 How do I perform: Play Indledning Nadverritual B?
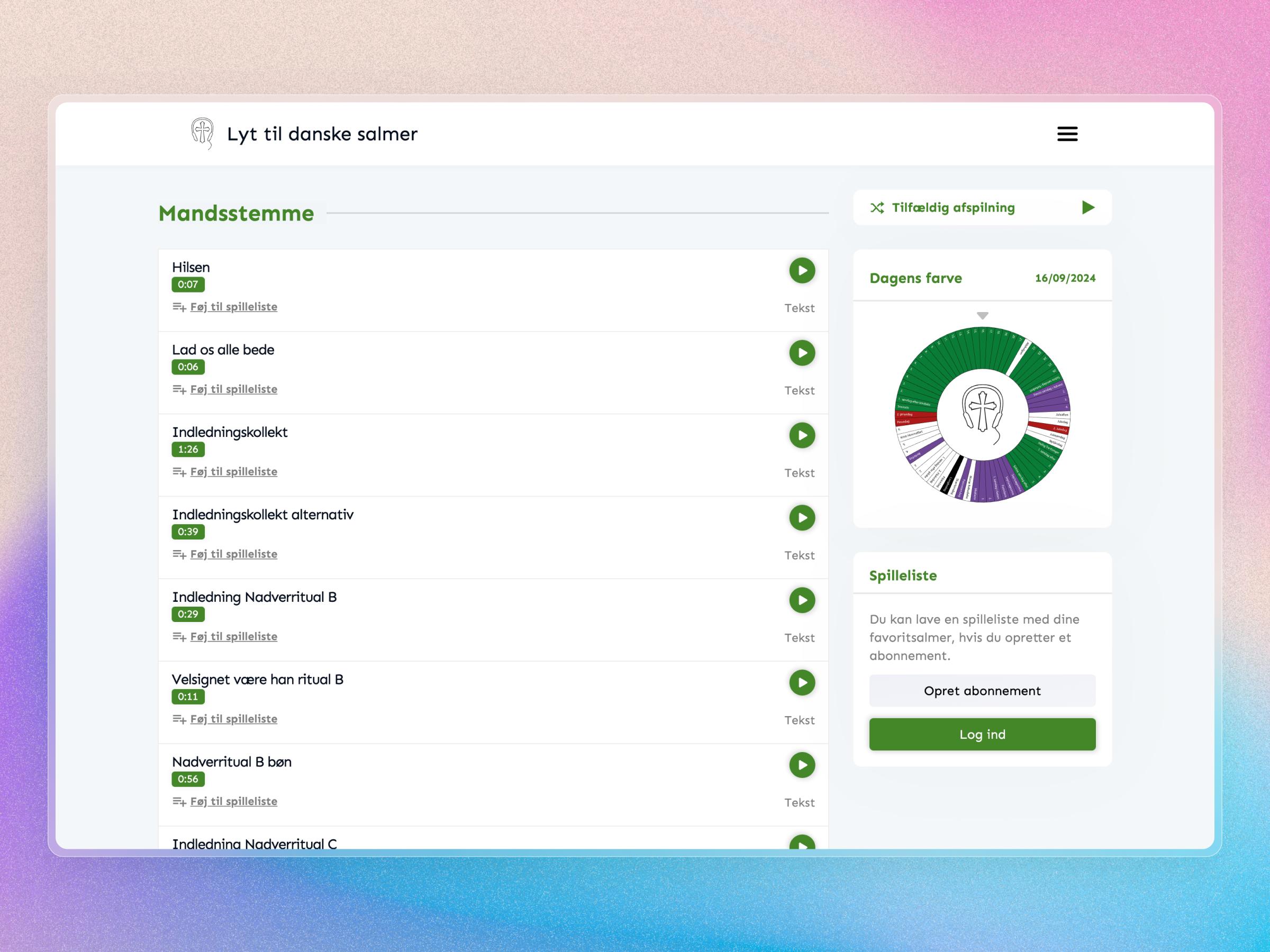click(x=802, y=600)
